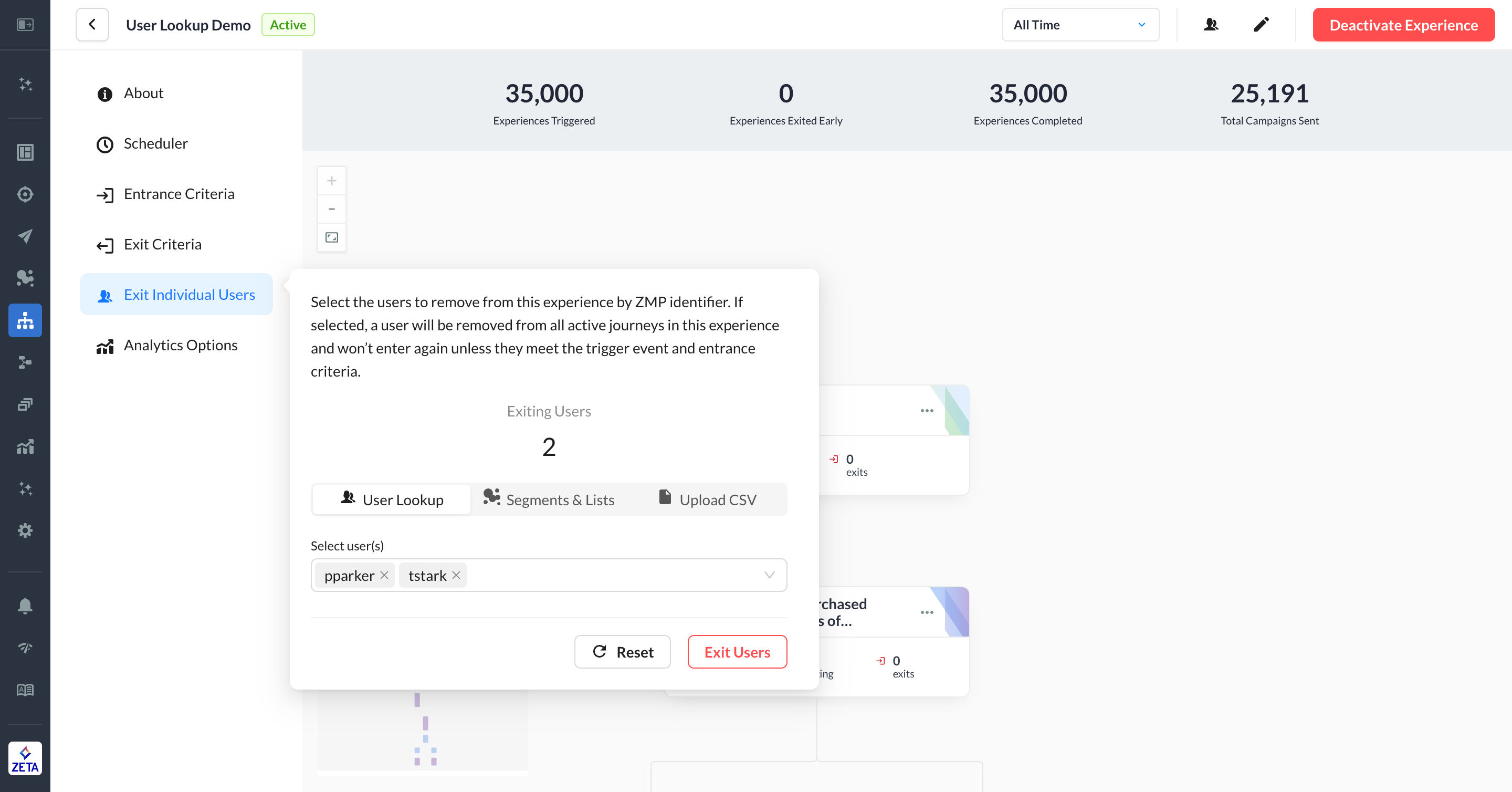Click the back arrow button

tap(92, 25)
